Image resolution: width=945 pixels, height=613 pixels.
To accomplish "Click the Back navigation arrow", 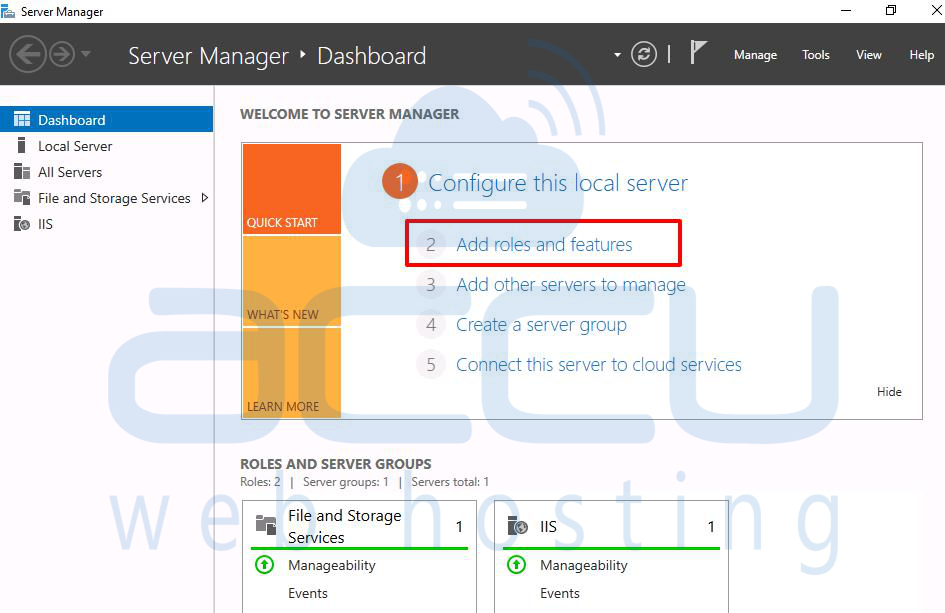I will [28, 54].
